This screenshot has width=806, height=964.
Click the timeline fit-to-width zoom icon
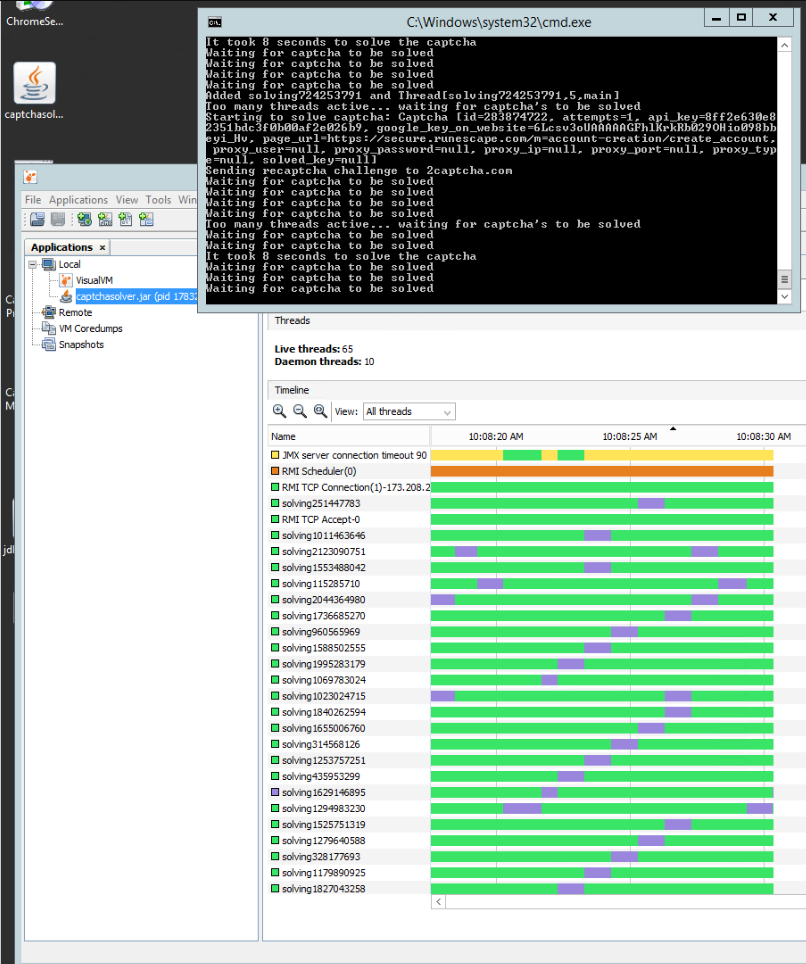[x=320, y=411]
